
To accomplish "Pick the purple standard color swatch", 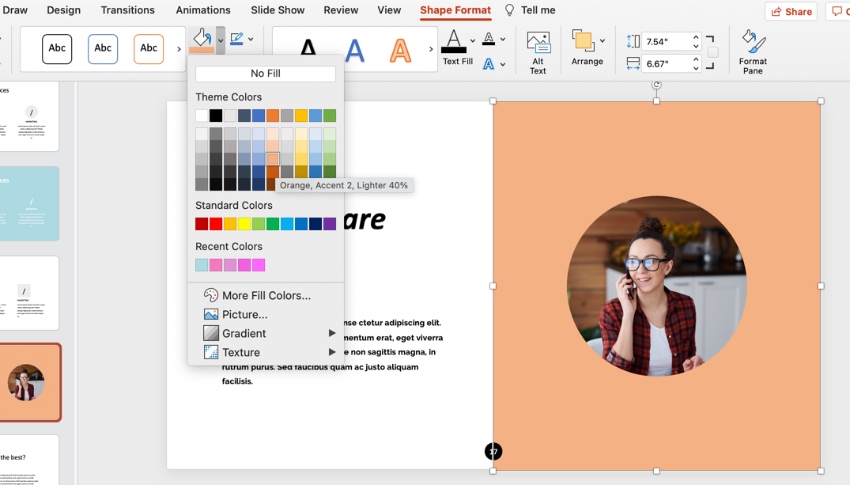I will point(330,224).
